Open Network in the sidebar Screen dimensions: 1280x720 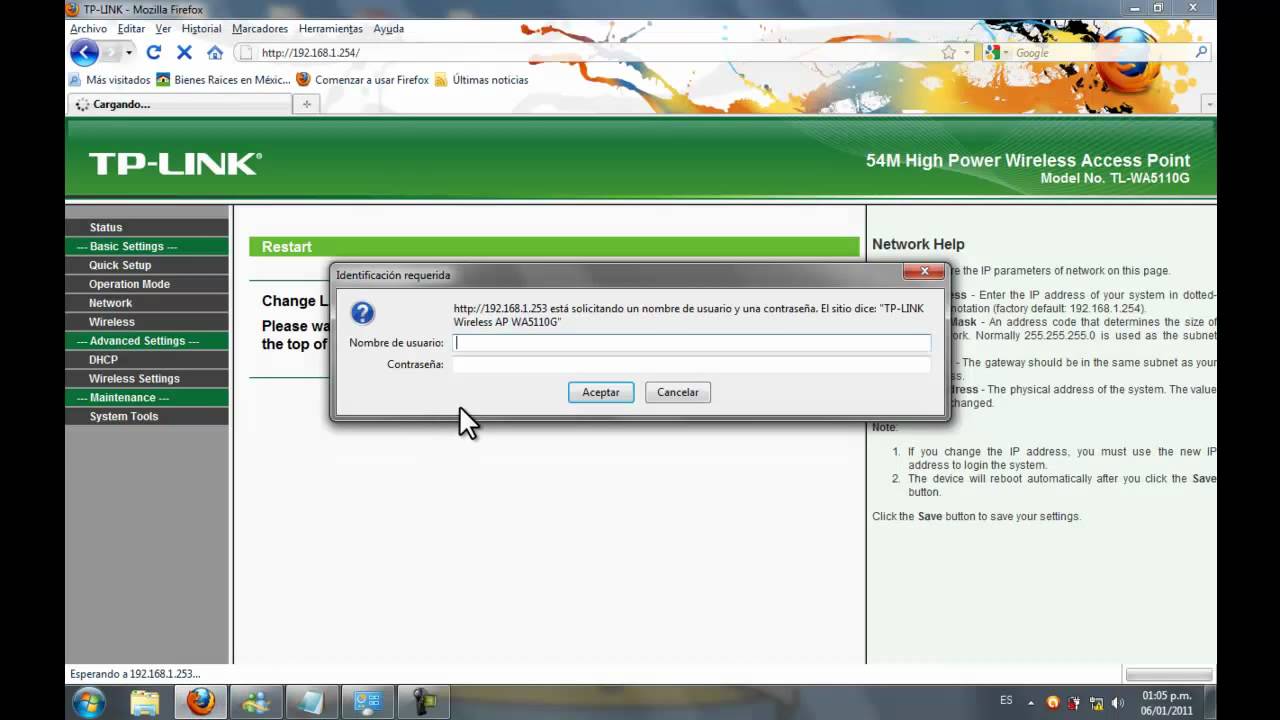click(110, 303)
